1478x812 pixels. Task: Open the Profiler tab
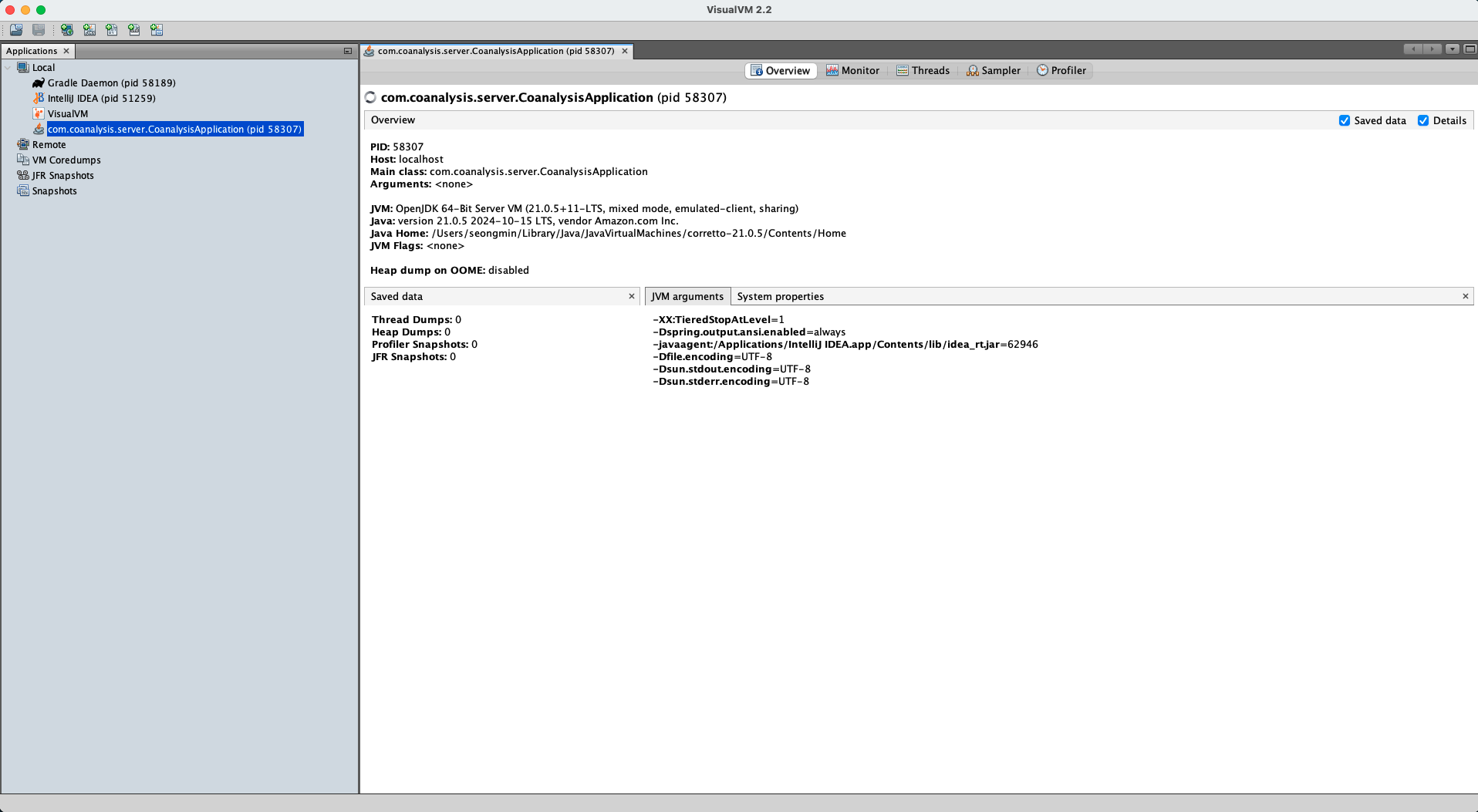[x=1061, y=71]
